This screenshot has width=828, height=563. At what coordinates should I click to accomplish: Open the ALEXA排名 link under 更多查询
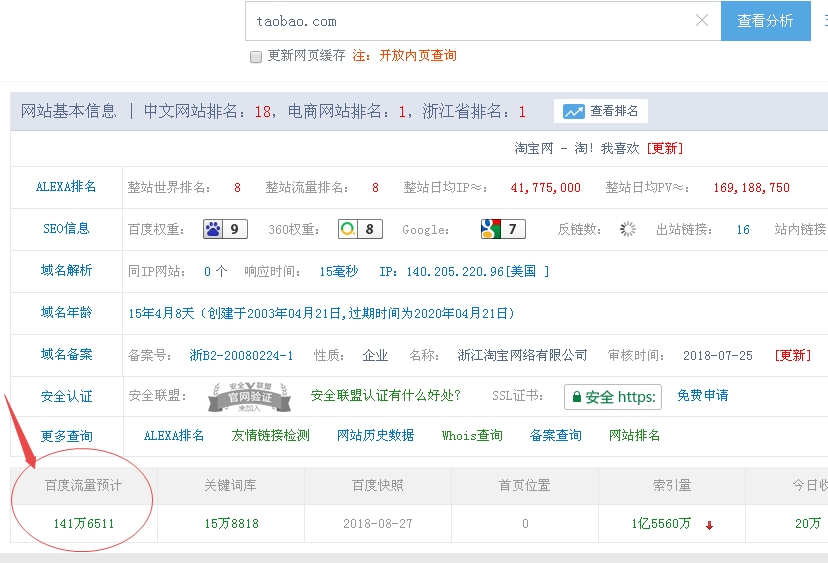tap(174, 436)
